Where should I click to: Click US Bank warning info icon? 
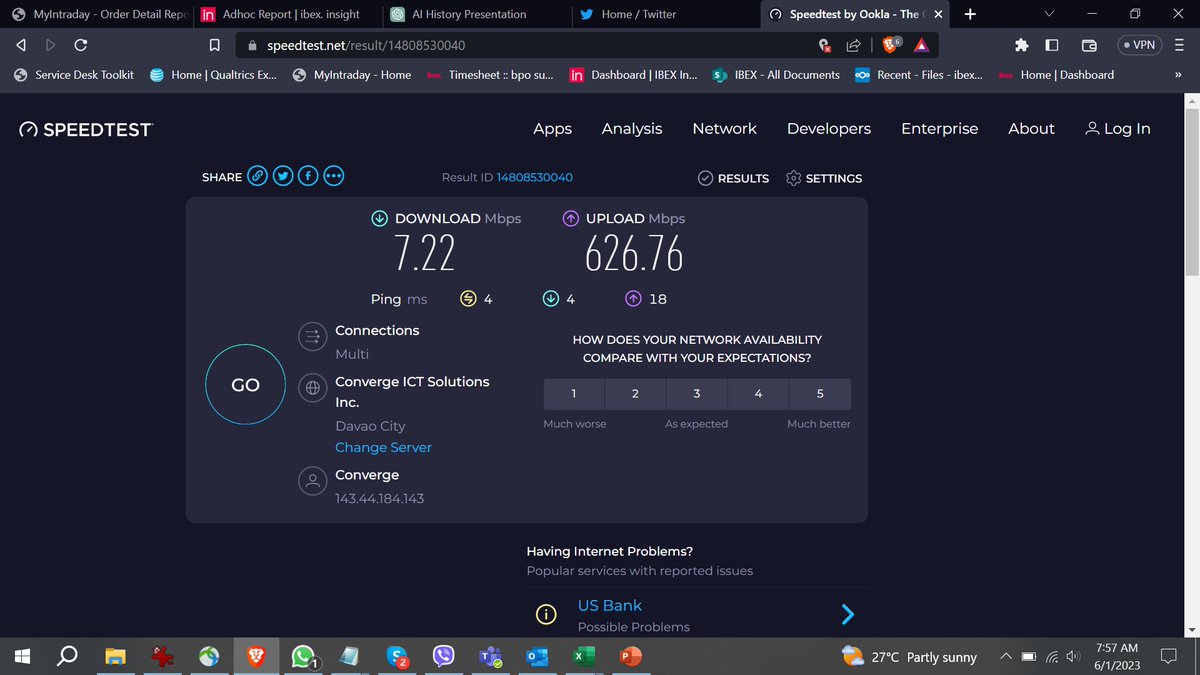tap(546, 615)
